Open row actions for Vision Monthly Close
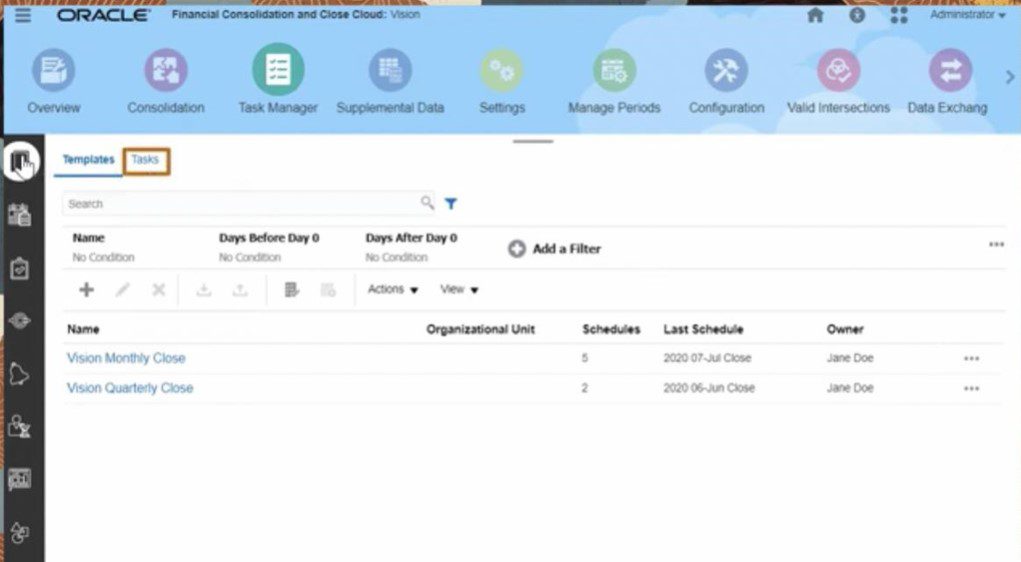This screenshot has width=1021, height=562. pos(972,359)
